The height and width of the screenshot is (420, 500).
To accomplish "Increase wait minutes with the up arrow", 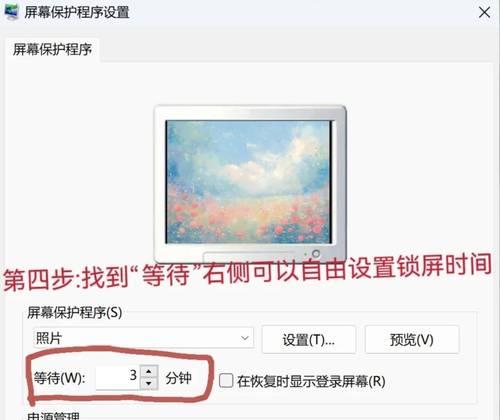I will pyautogui.click(x=149, y=371).
